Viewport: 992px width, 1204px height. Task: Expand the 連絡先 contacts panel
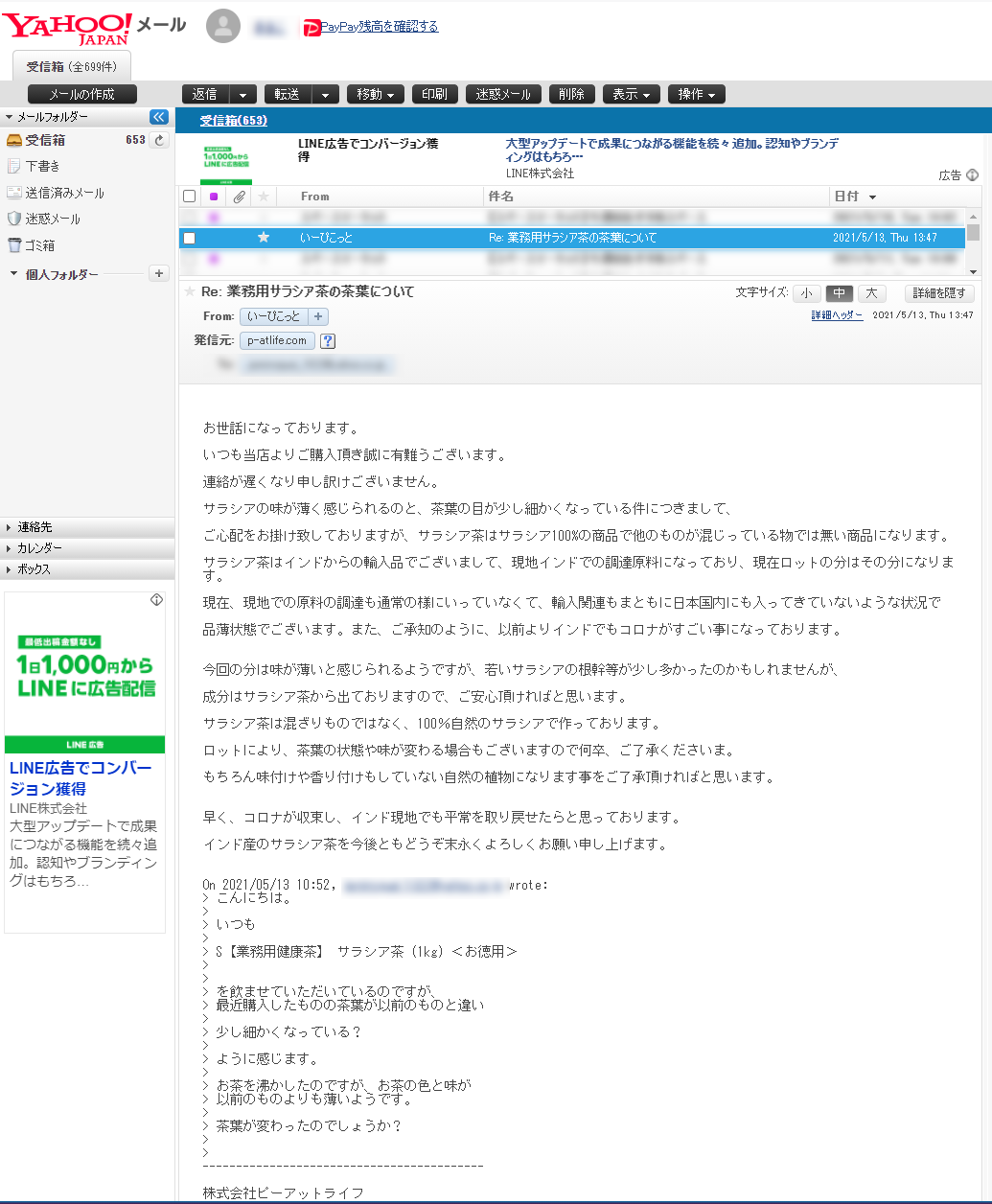(x=35, y=527)
